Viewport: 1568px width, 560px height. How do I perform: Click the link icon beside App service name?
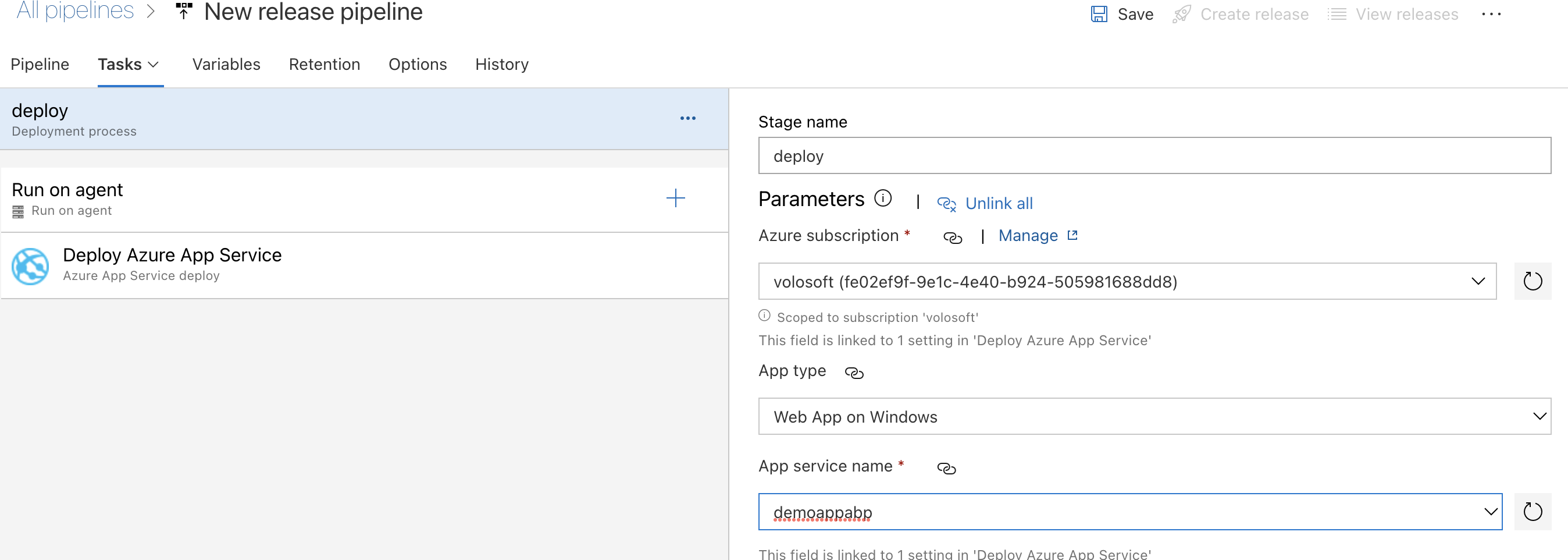coord(946,468)
